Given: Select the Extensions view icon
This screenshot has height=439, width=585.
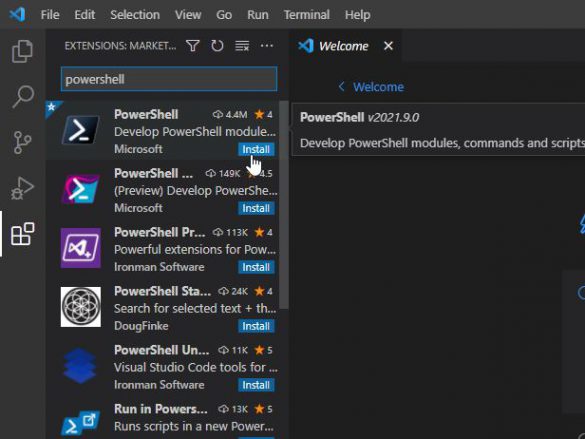Looking at the screenshot, I should (x=22, y=234).
